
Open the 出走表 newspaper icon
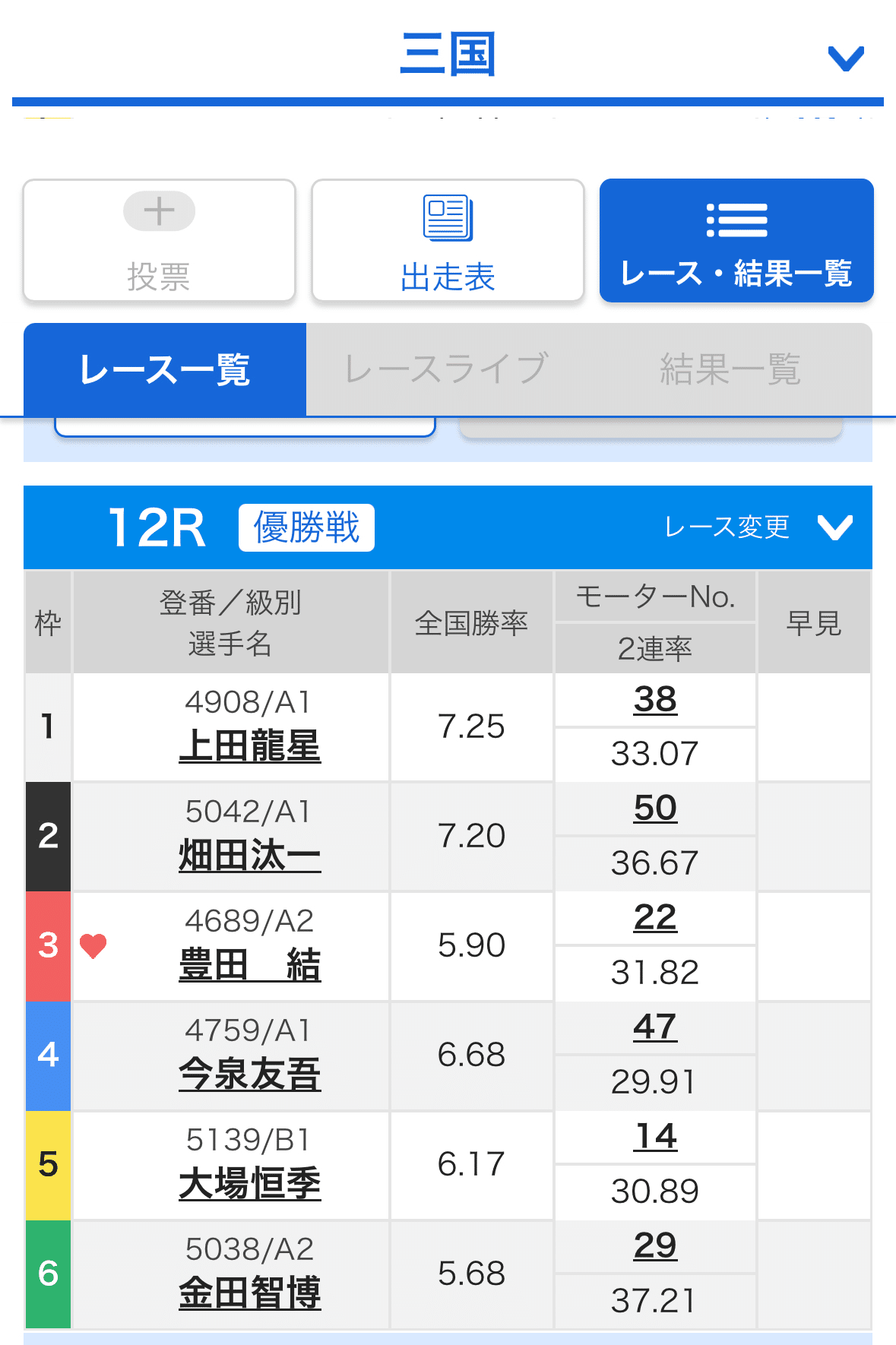[x=448, y=217]
